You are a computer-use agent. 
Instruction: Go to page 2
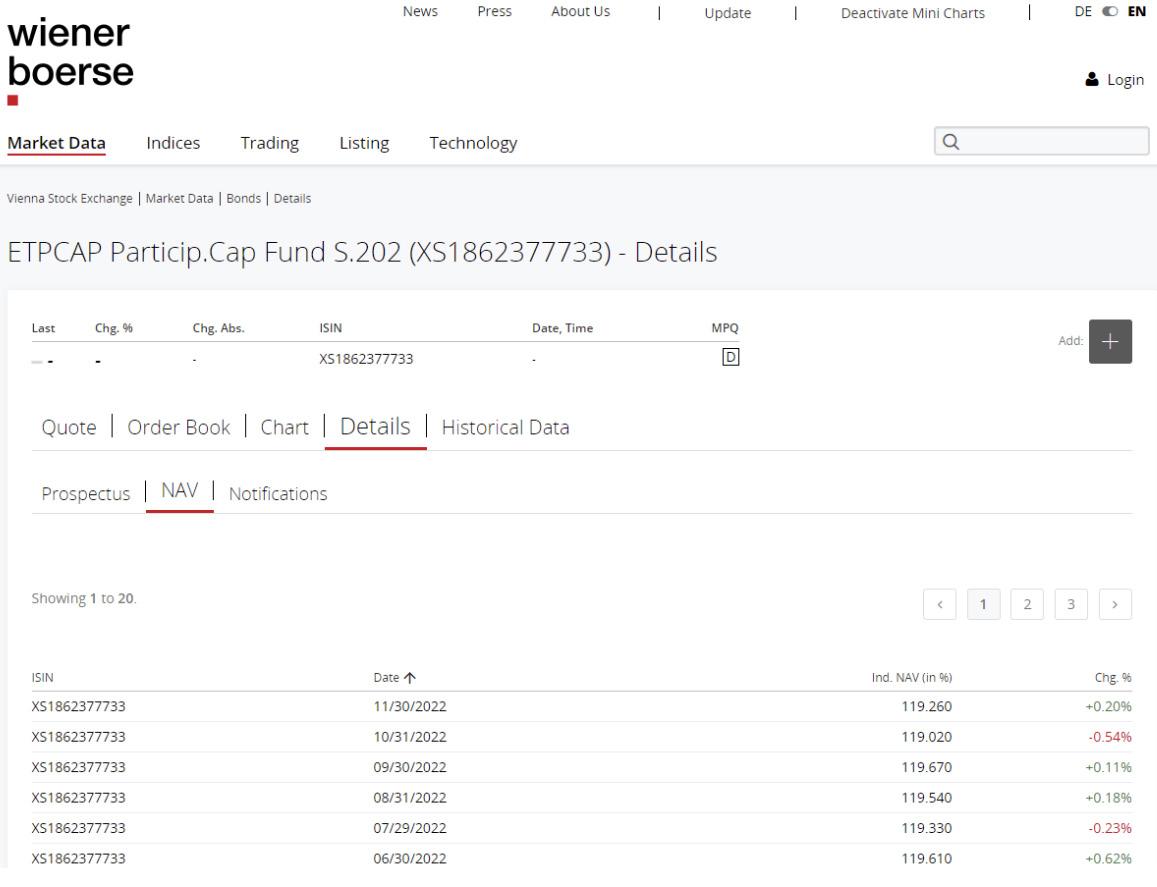click(x=1027, y=604)
